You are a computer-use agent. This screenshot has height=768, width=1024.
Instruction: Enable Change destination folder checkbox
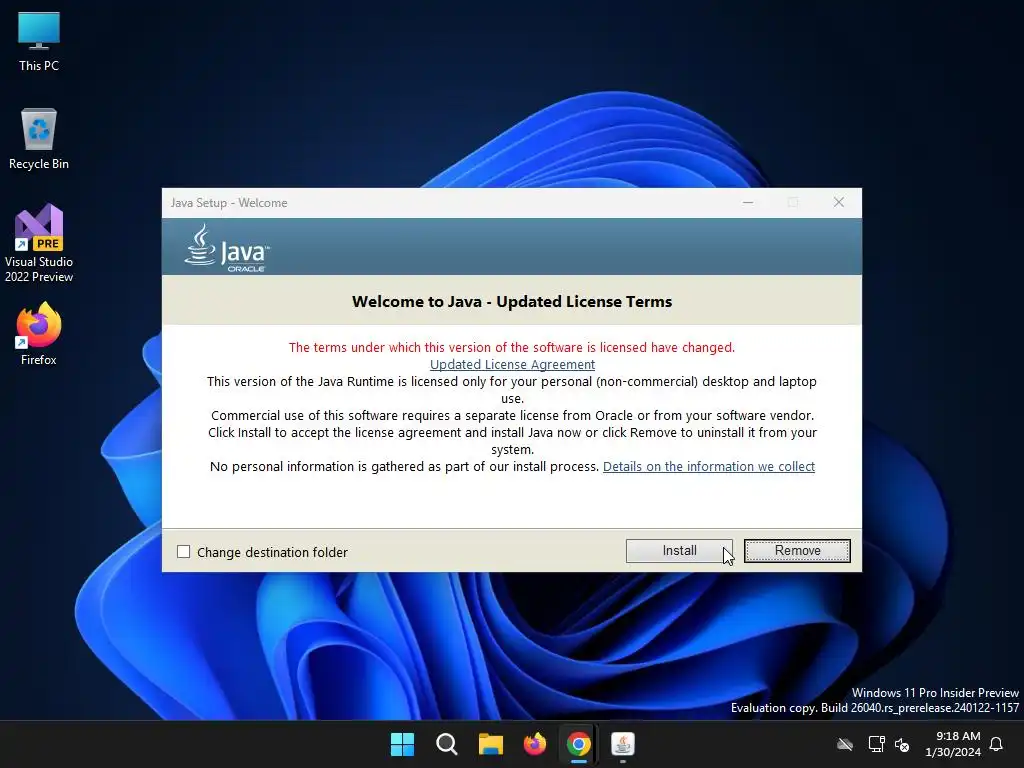click(x=184, y=552)
